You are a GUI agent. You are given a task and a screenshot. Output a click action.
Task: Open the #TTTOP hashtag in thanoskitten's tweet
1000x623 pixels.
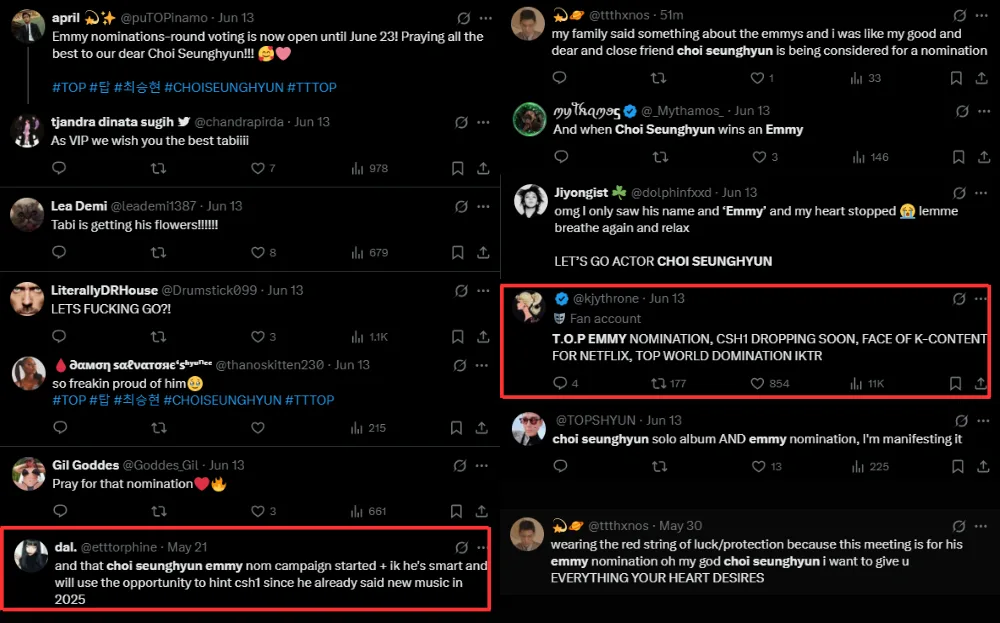(310, 400)
